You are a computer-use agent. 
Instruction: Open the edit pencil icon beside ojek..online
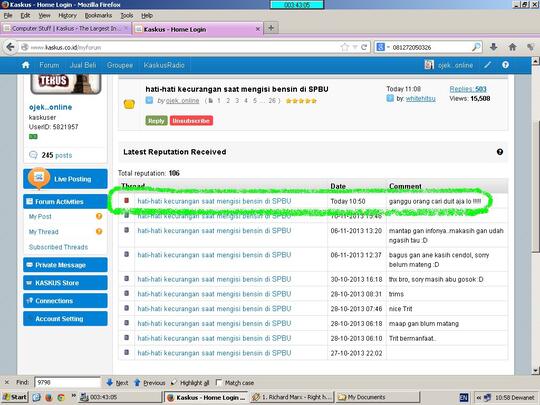tap(488, 65)
